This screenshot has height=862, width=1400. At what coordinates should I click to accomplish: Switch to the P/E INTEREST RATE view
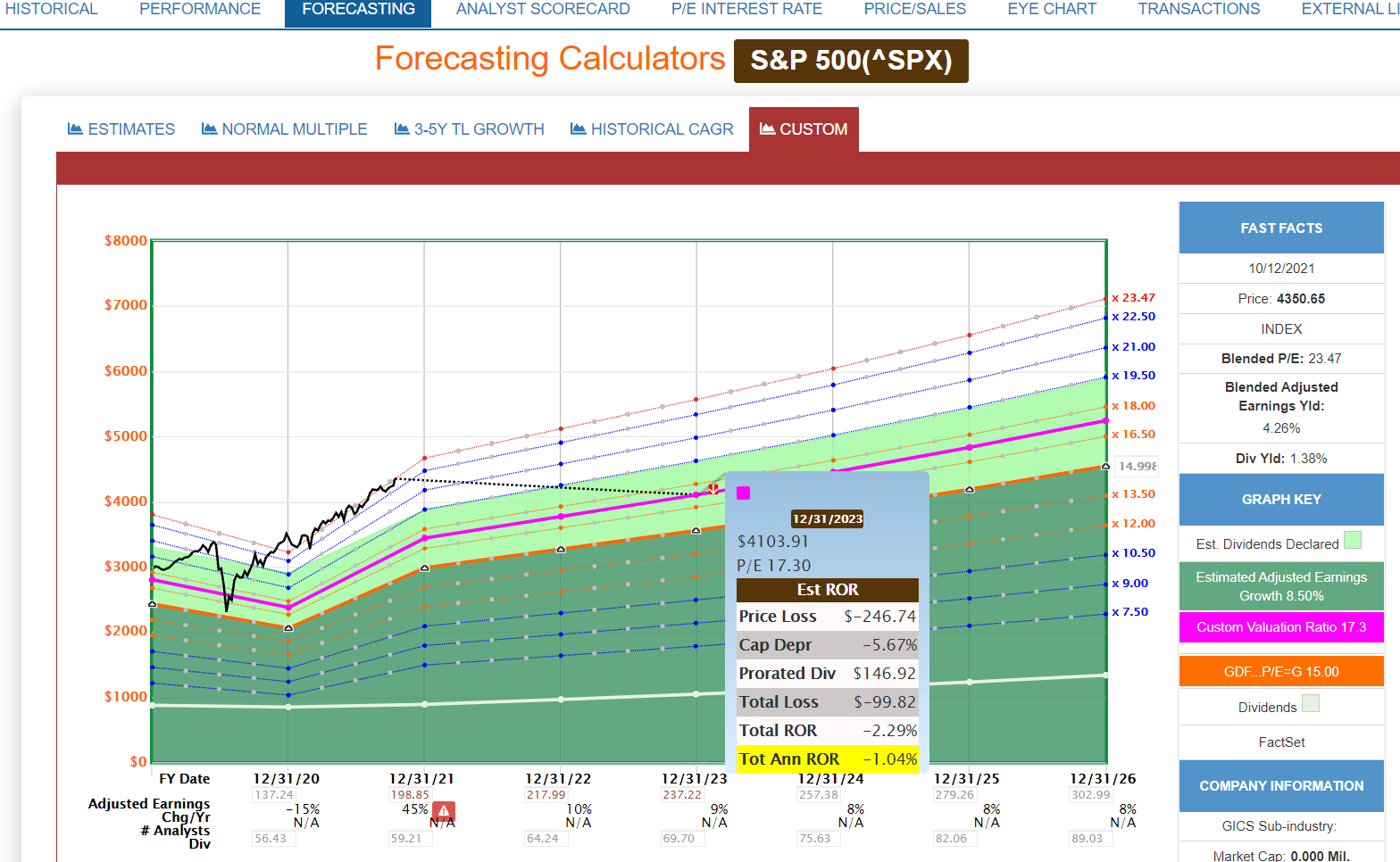point(746,9)
